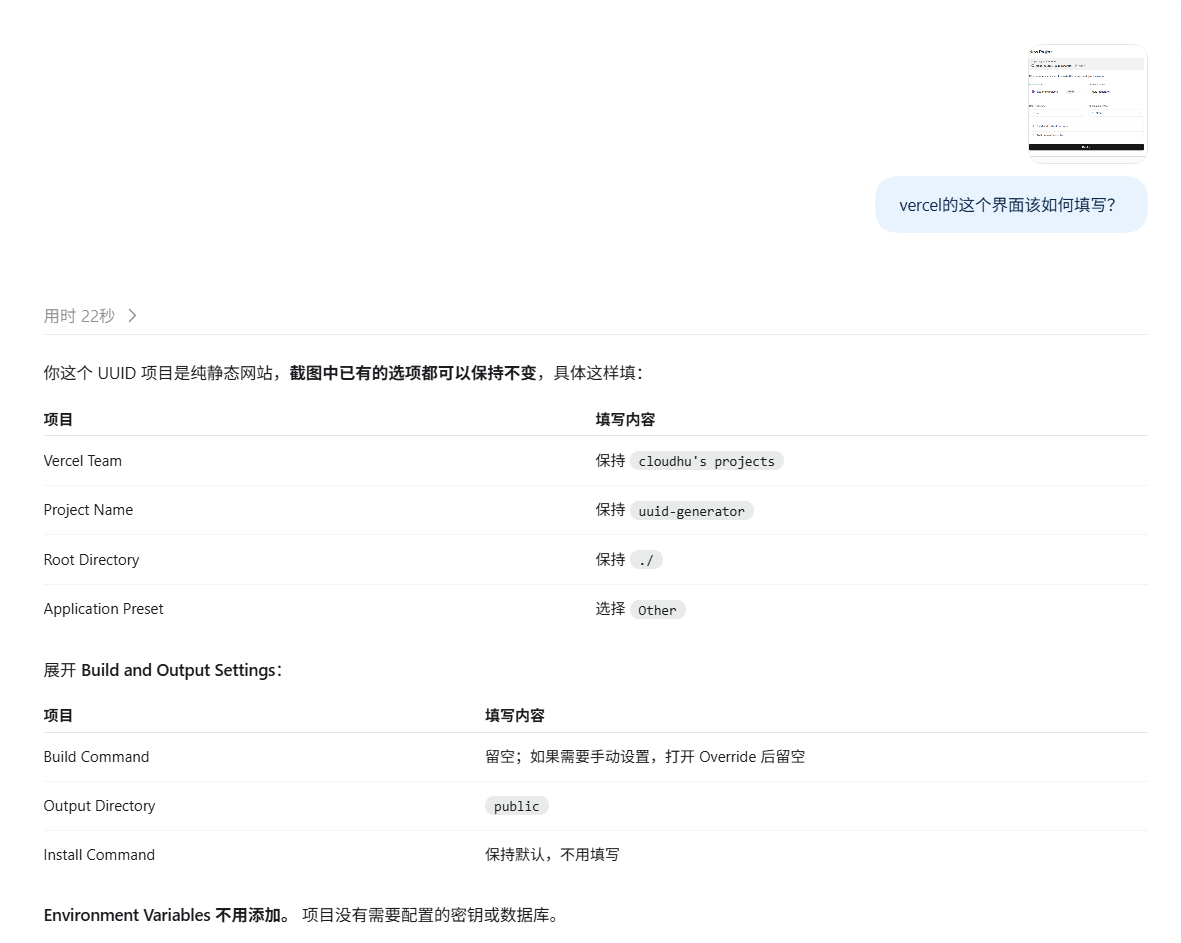Click the 'Vercel Team' table cell
The width and height of the screenshot is (1181, 943).
[x=83, y=461]
